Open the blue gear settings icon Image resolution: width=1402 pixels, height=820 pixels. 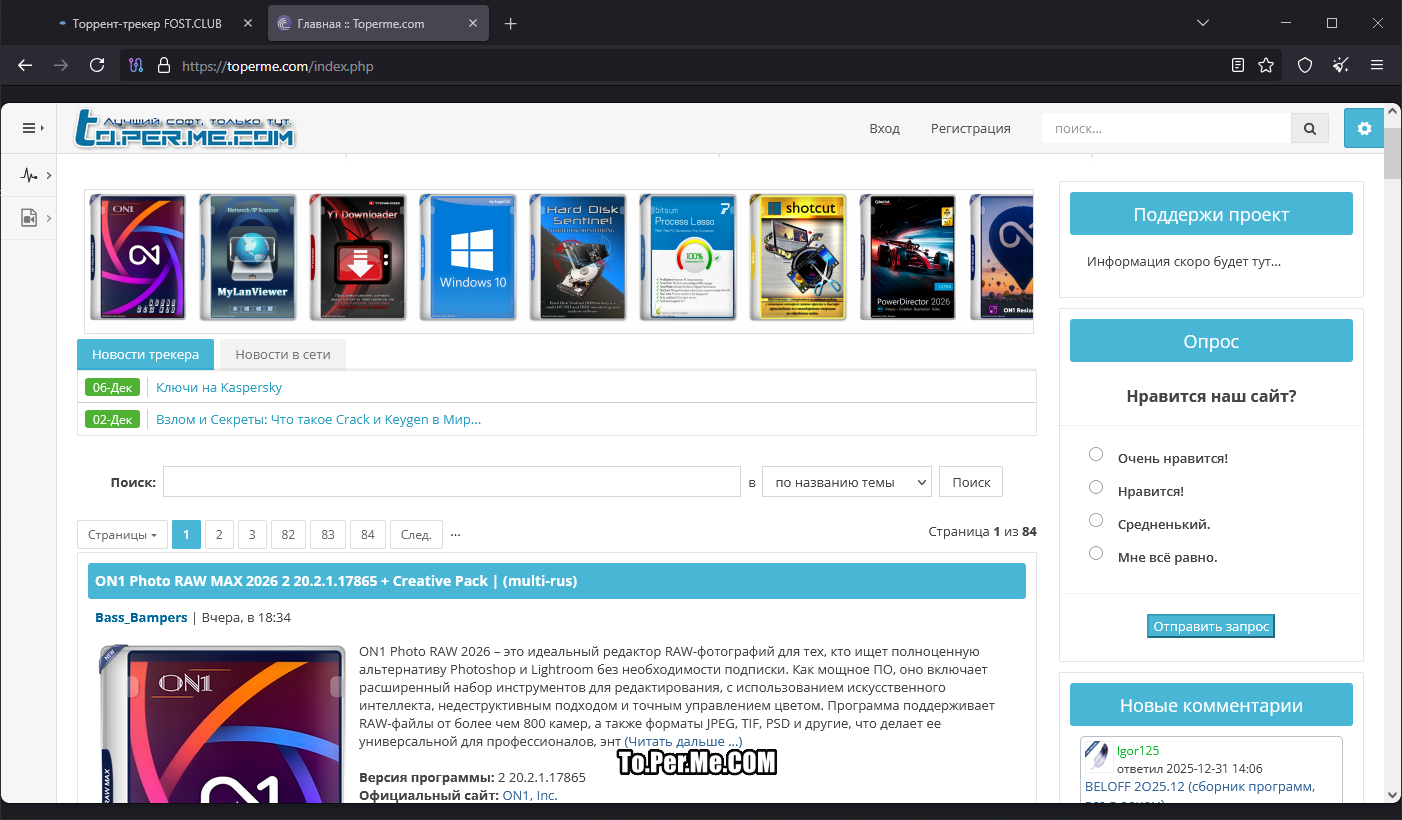(1363, 128)
